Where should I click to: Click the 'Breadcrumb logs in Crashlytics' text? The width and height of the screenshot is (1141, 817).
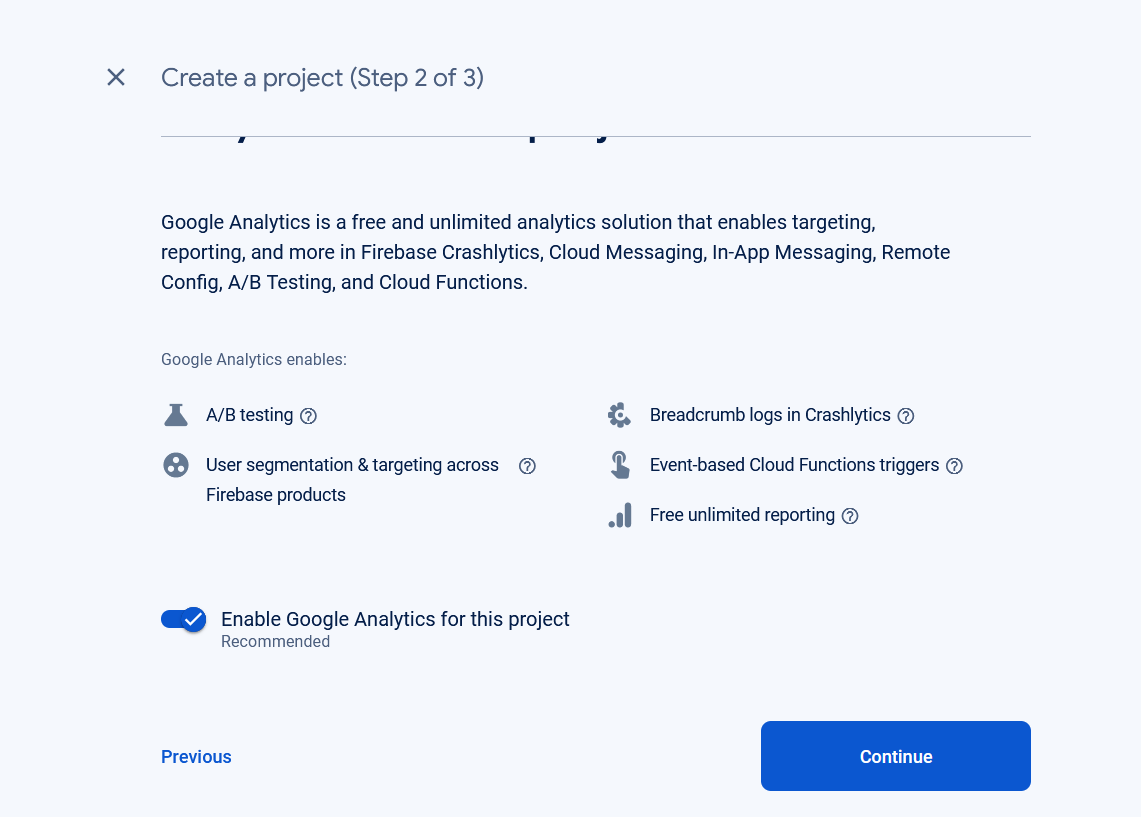pyautogui.click(x=770, y=415)
